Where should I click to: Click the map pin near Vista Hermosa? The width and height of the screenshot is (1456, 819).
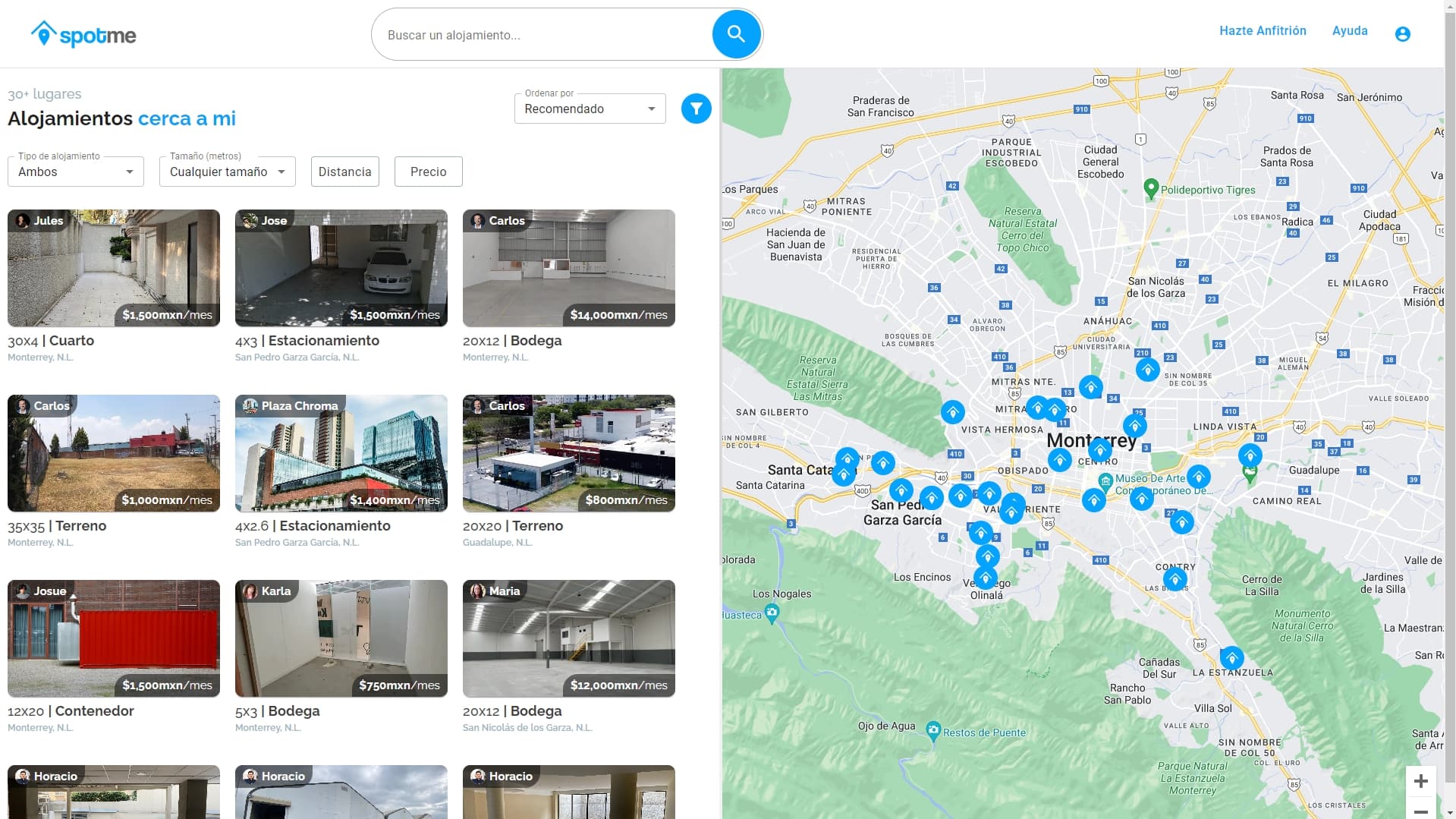tap(952, 411)
